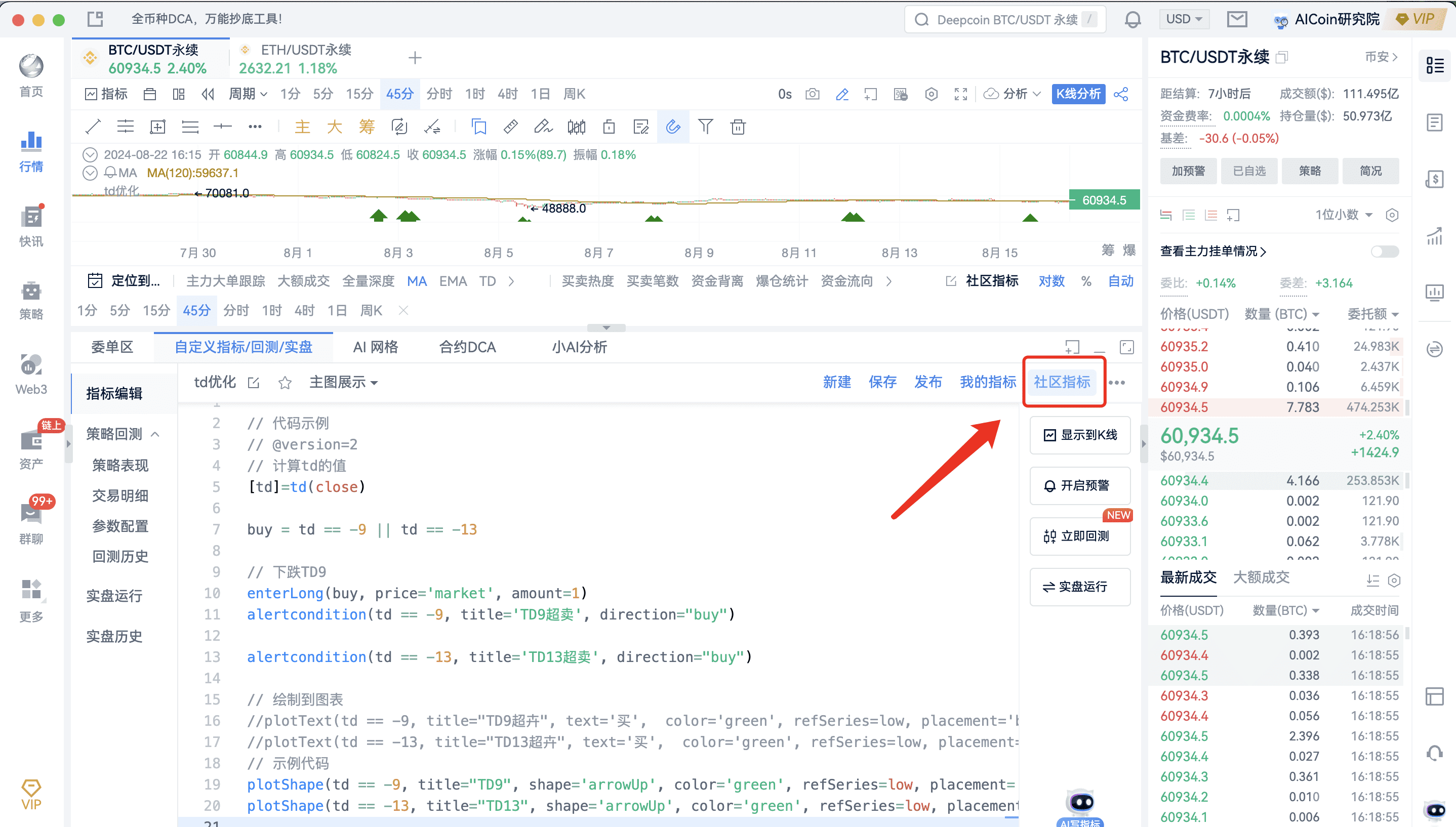Open the 委托额 column dropdown

[x=1372, y=314]
